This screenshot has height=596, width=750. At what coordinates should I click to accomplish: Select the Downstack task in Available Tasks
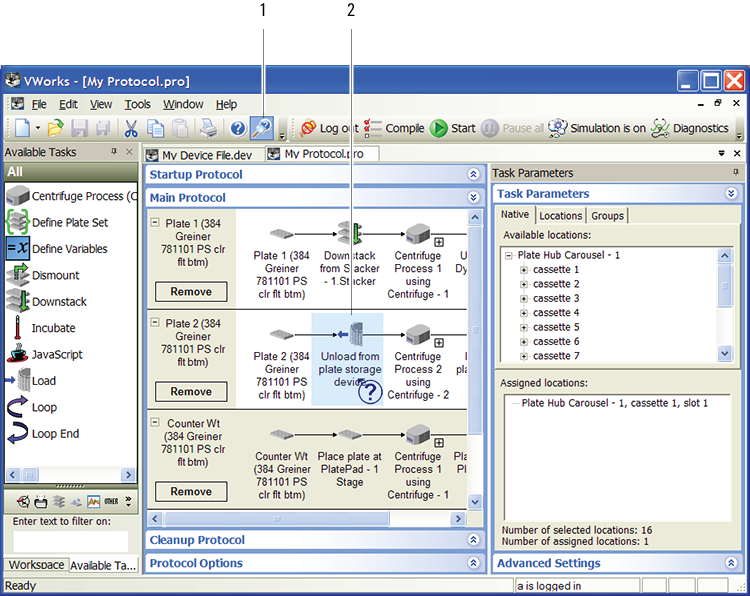tap(47, 301)
